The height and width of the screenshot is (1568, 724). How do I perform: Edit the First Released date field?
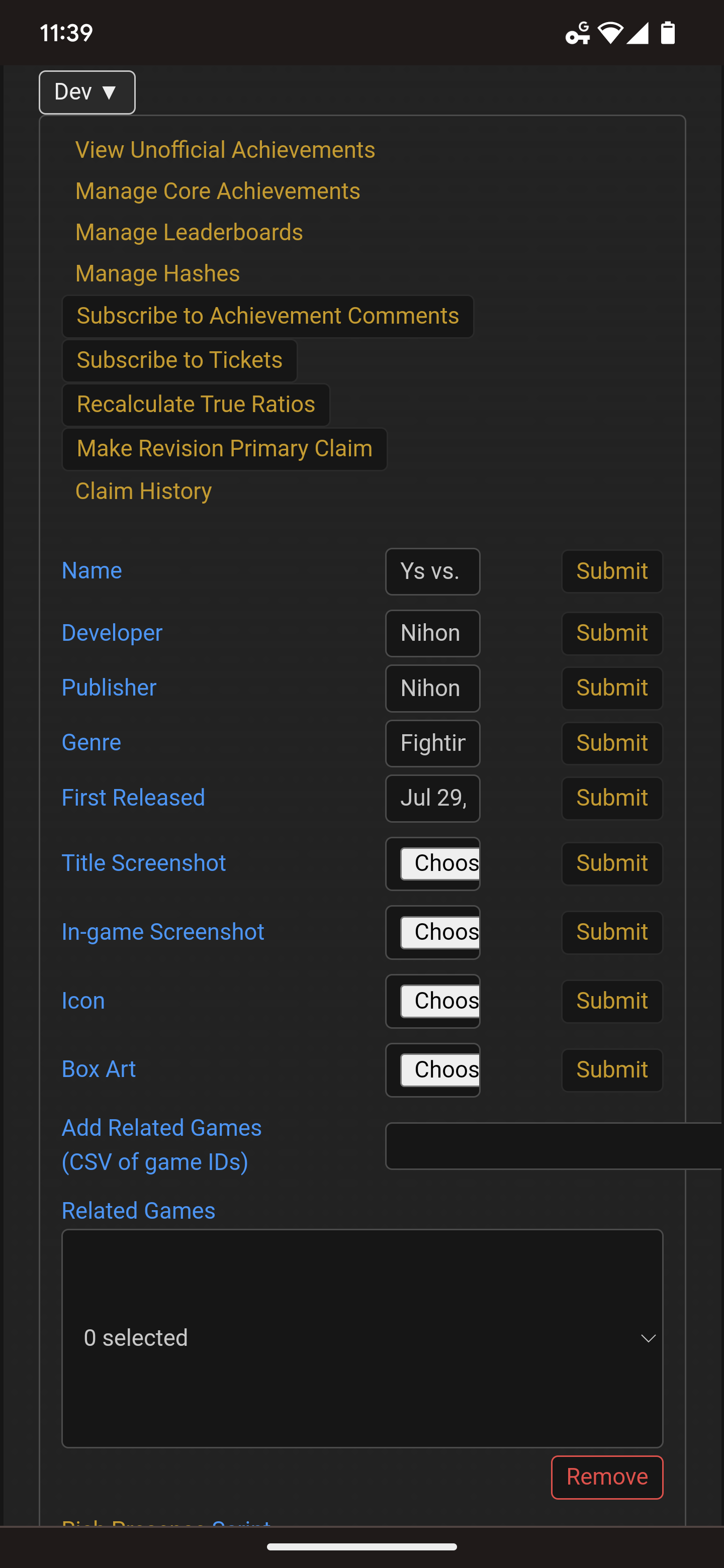pyautogui.click(x=432, y=798)
